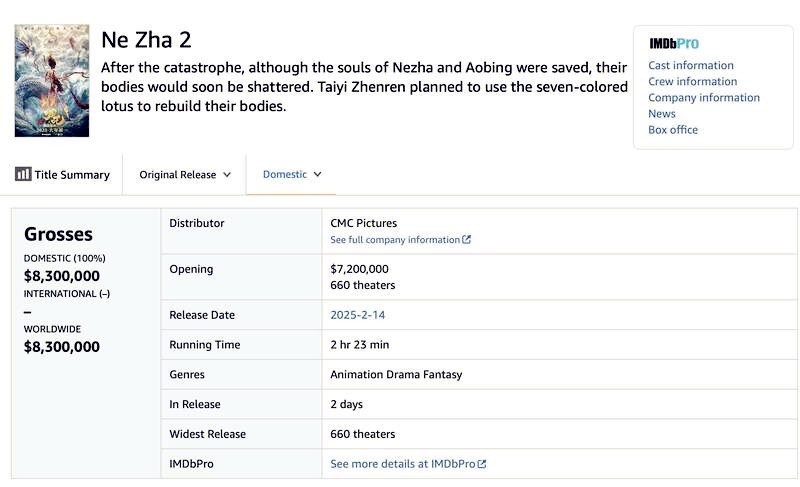Click the Ne Zha 2 movie poster
Screen dimensions: 800x487
point(52,81)
